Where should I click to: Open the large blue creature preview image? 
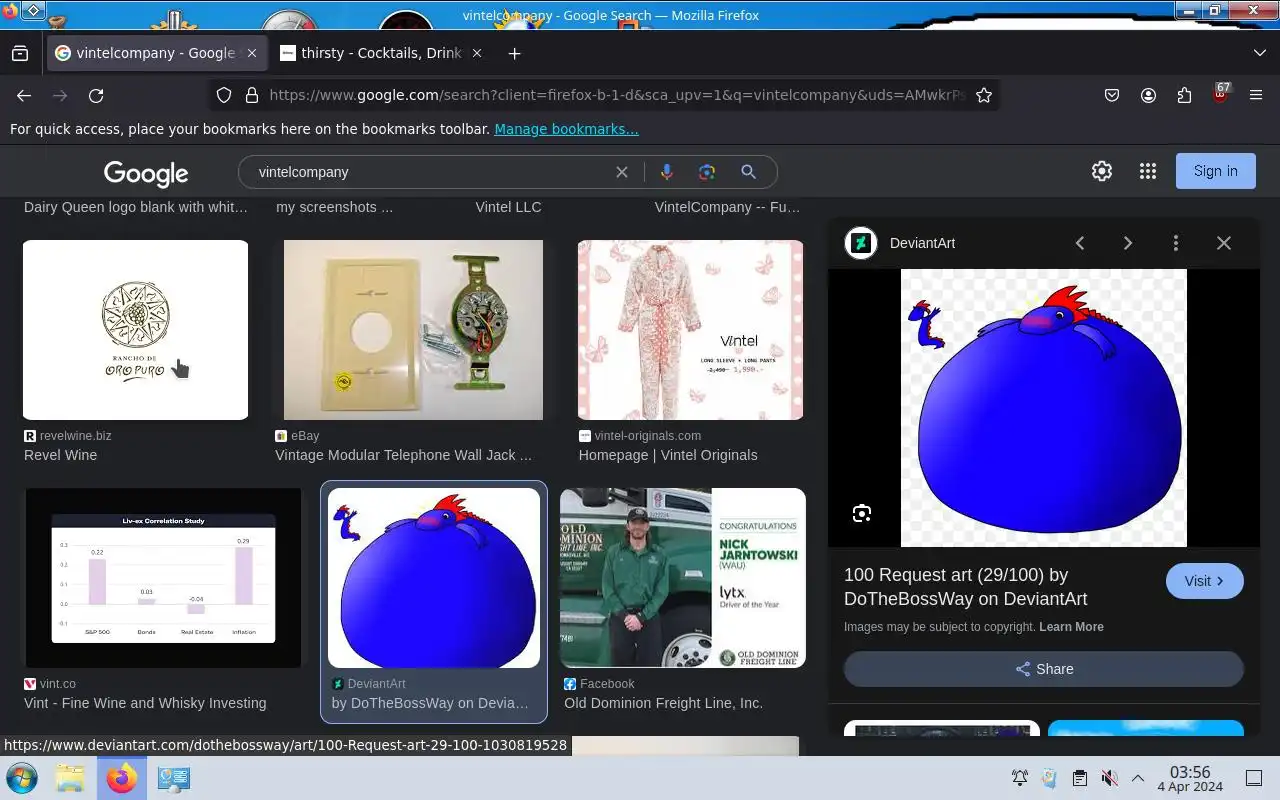[x=1044, y=408]
